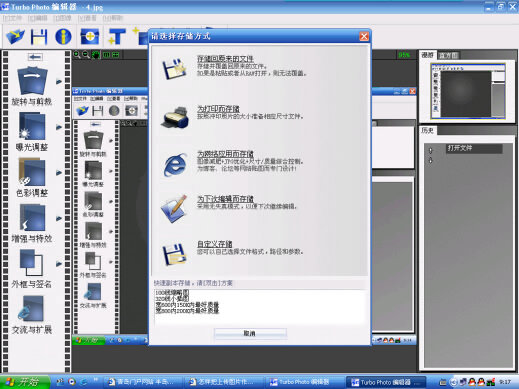Switch to the four-pane grid view icon
This screenshot has height=389, width=519.
[116, 55]
